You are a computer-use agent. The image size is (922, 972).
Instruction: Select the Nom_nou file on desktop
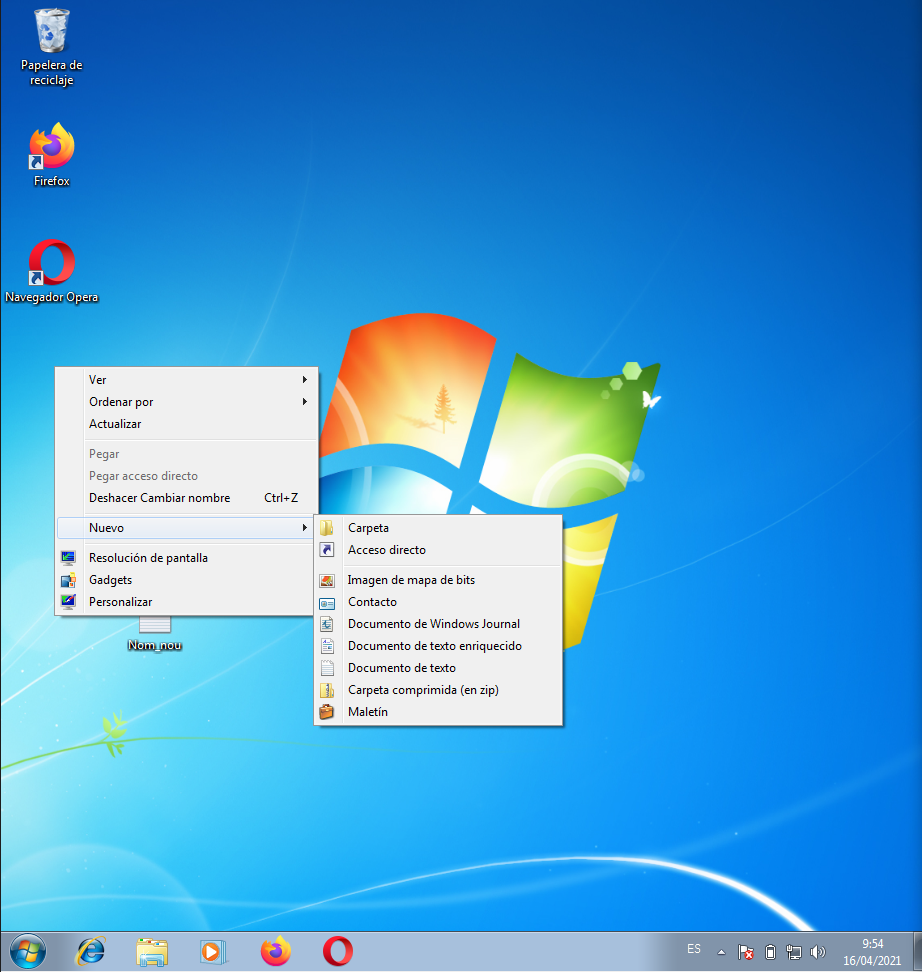point(154,635)
